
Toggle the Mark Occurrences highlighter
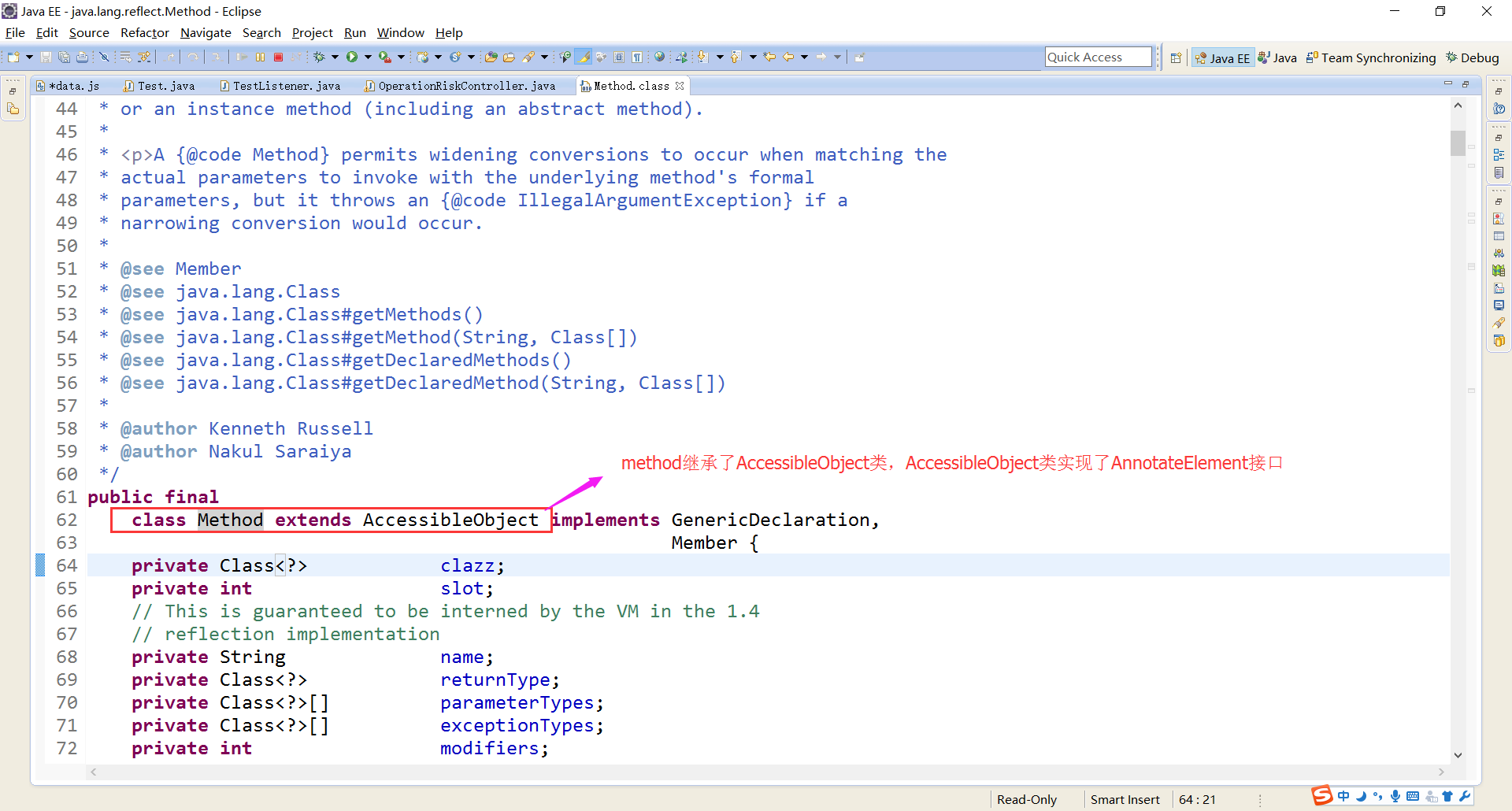[583, 57]
